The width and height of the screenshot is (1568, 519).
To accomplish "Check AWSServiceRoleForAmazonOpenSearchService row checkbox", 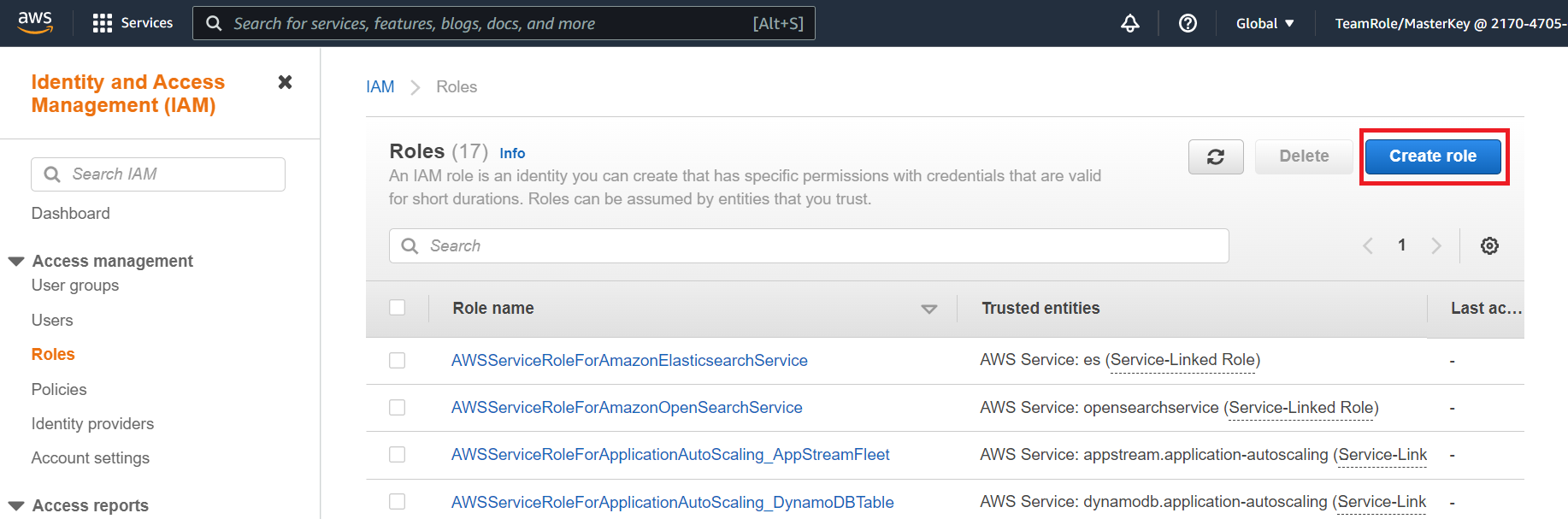I will (x=398, y=408).
